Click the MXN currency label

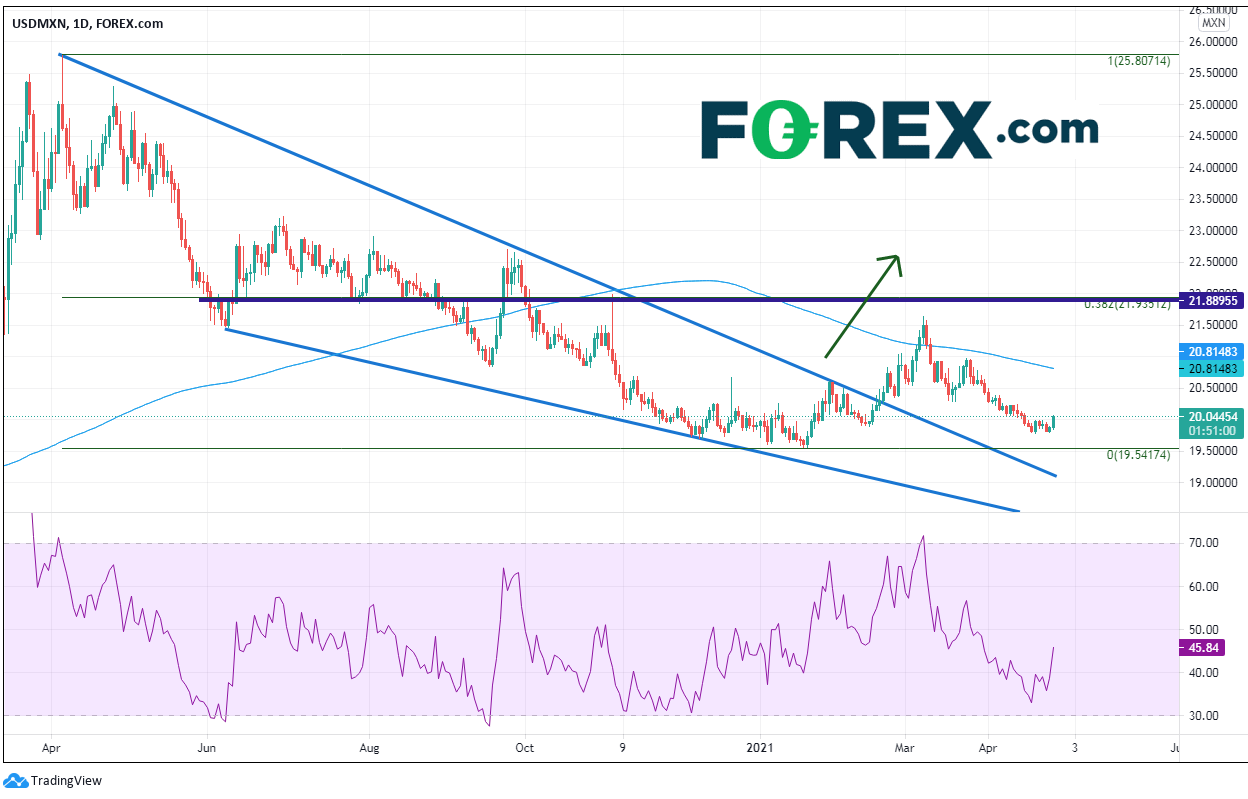1213,22
